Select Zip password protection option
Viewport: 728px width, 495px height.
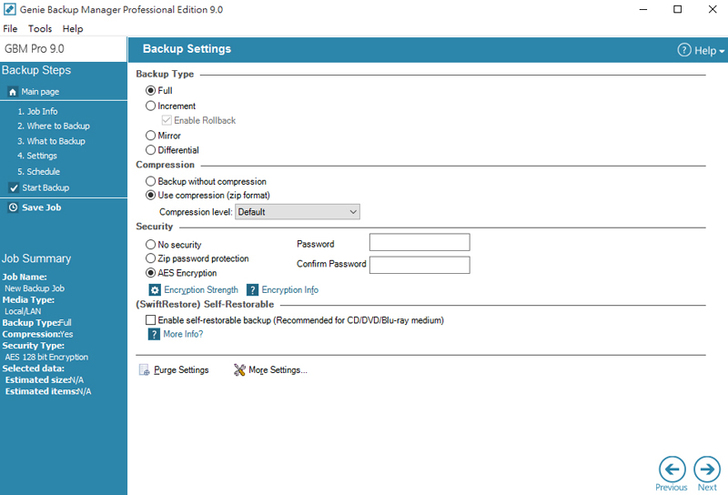[151, 258]
